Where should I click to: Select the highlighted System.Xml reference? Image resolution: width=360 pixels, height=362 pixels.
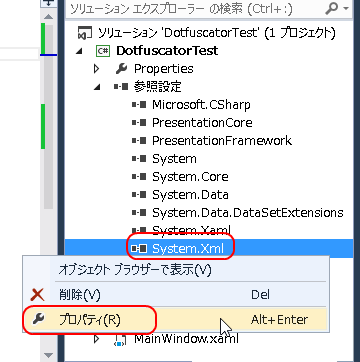pos(188,249)
